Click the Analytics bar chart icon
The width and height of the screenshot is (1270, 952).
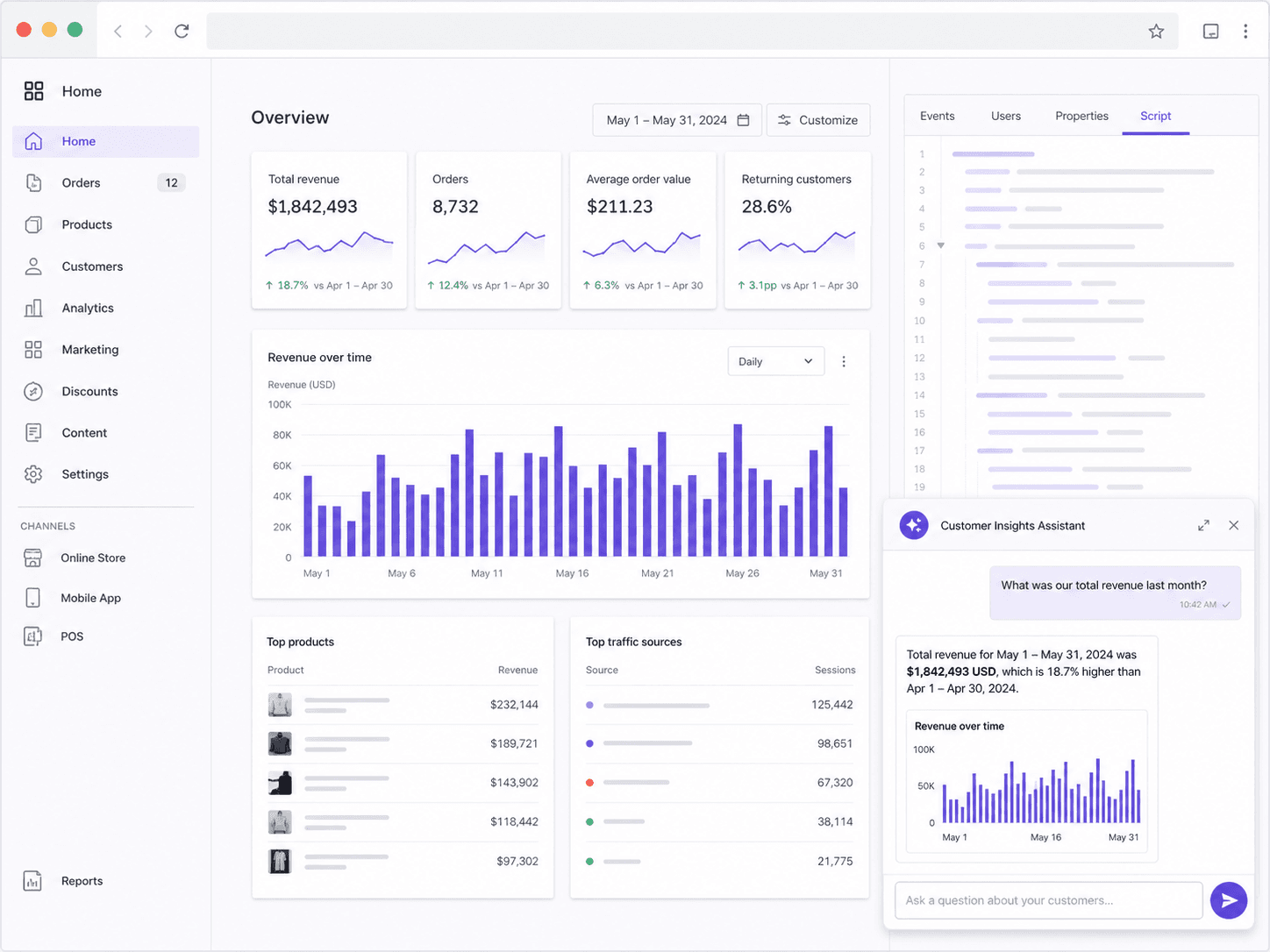[x=33, y=308]
